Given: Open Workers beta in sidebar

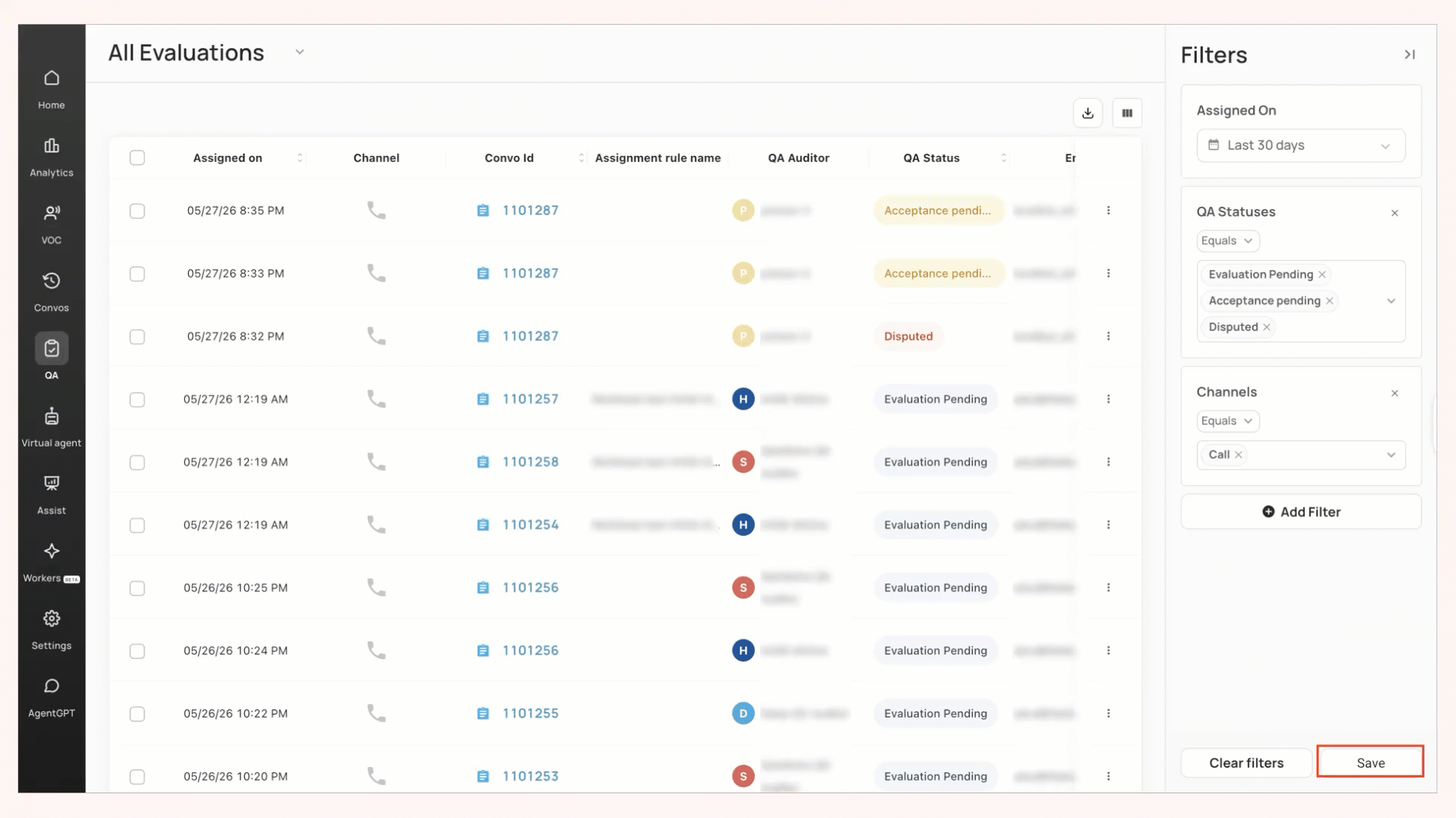Looking at the screenshot, I should pyautogui.click(x=51, y=563).
